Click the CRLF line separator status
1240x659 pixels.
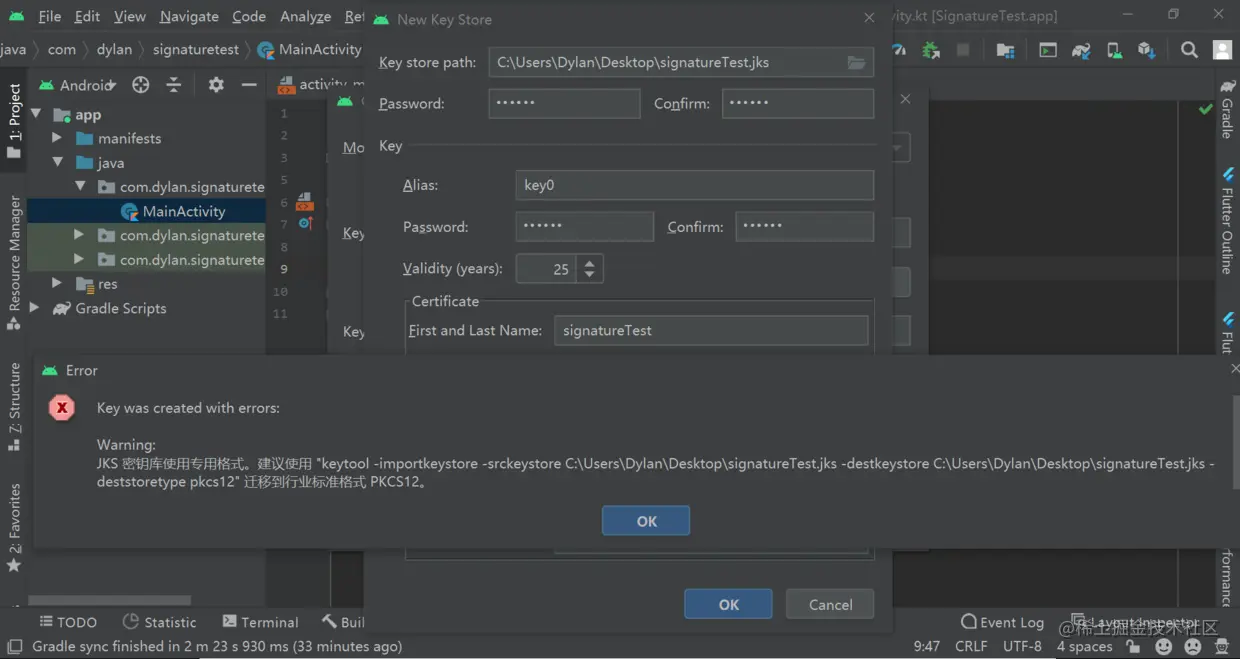971,647
